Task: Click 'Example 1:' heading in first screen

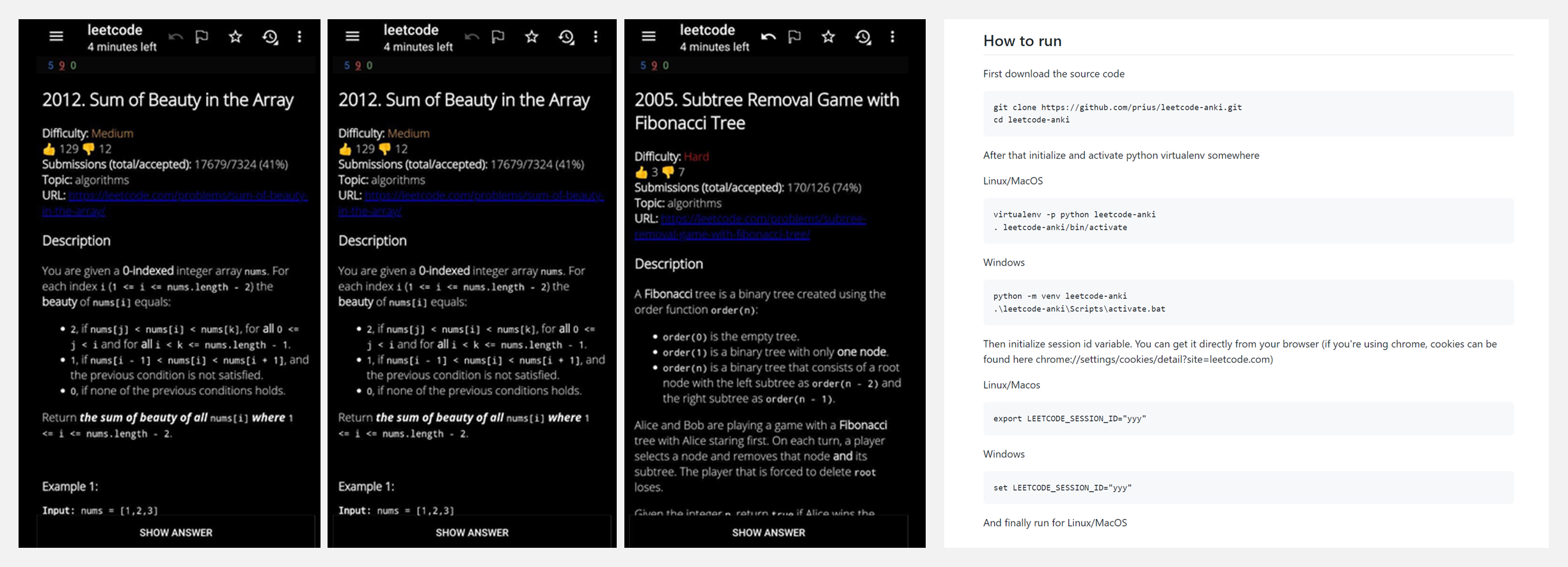Action: pos(70,486)
